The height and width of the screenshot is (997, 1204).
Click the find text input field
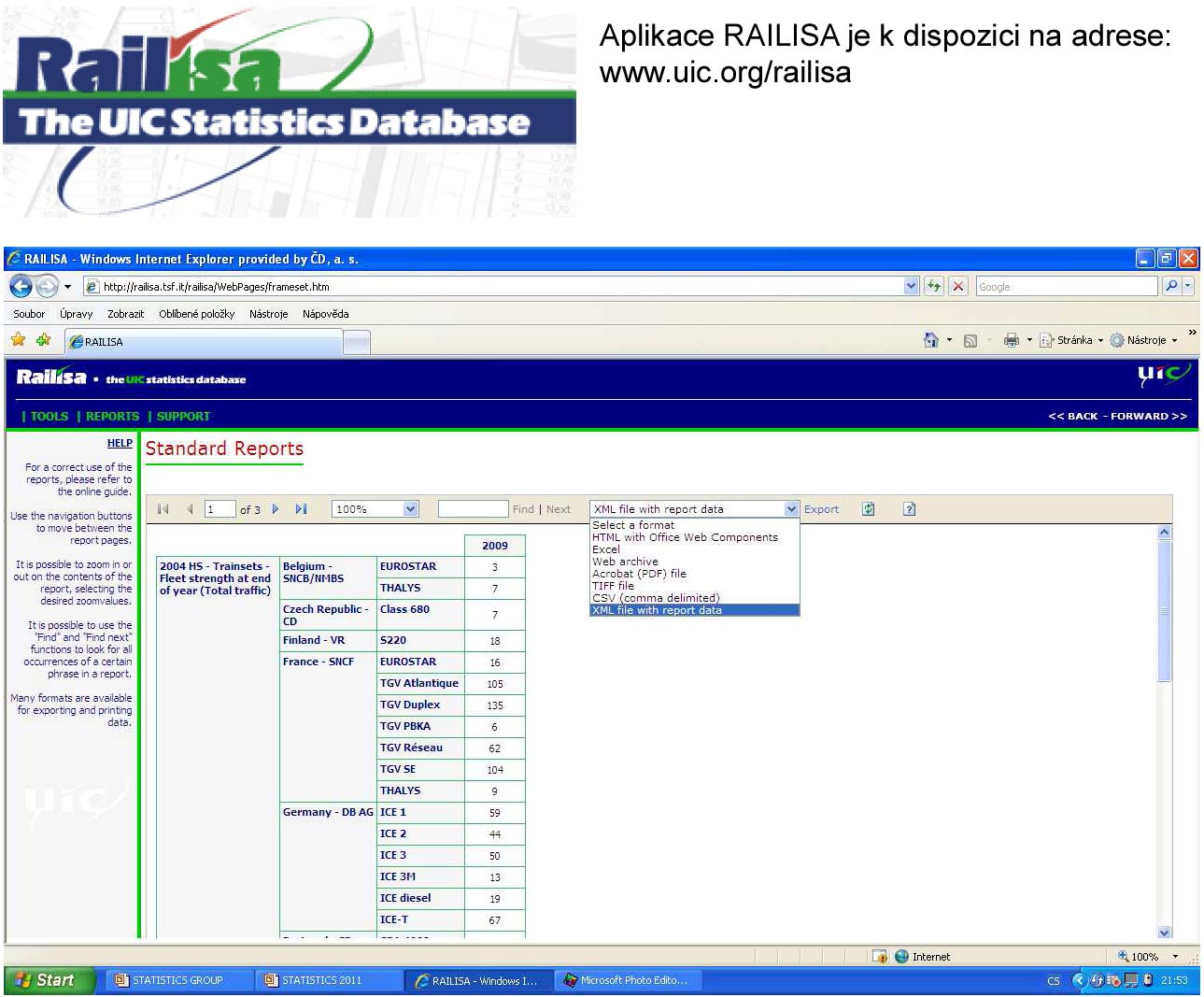[x=473, y=509]
